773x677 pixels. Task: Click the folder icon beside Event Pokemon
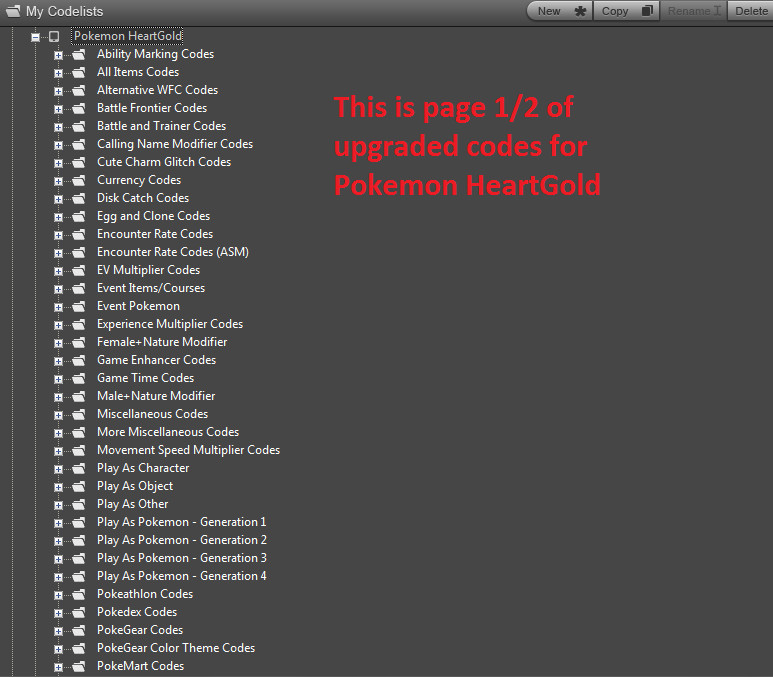[79, 306]
